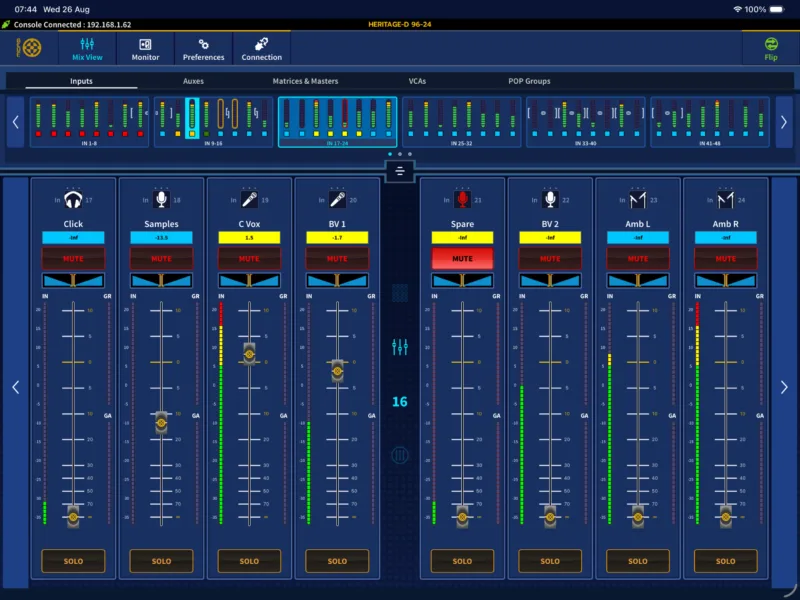Image resolution: width=800 pixels, height=600 pixels.
Task: Switch to the VCAs tab
Action: [417, 81]
